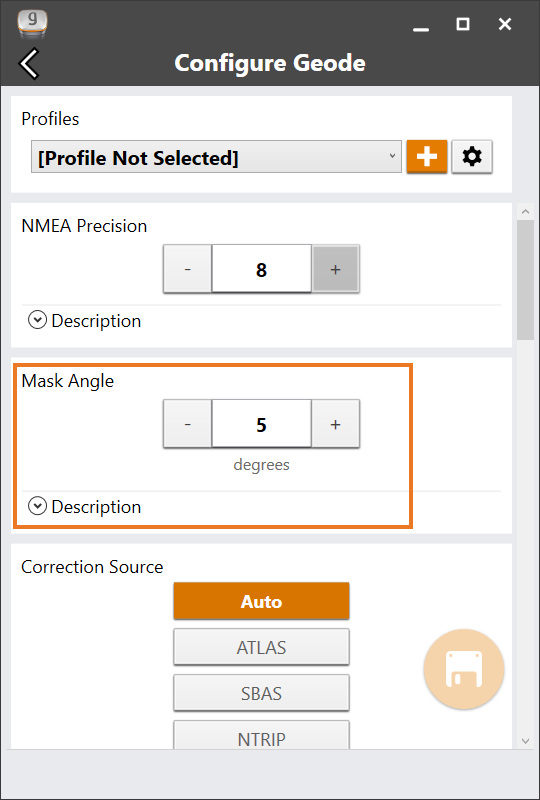
Task: Click the back arrow icon
Action: [x=29, y=64]
